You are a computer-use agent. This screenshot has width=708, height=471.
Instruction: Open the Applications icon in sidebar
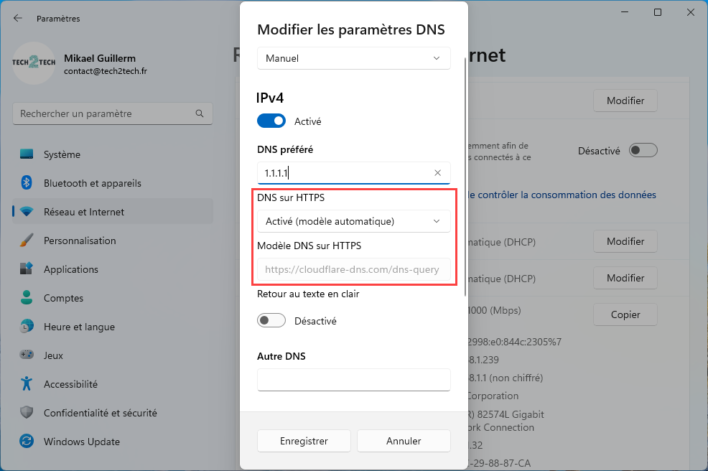click(26, 269)
